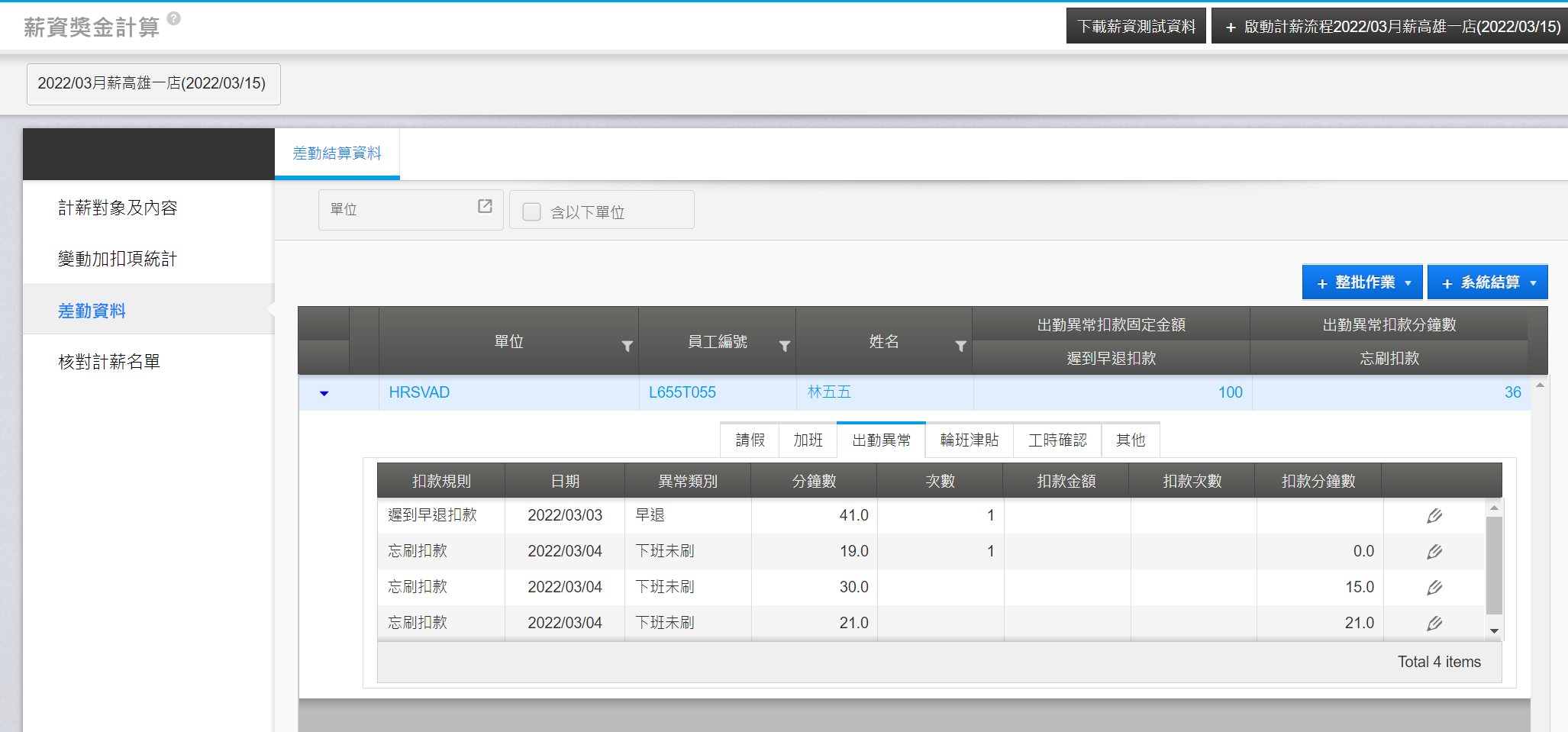This screenshot has height=732, width=1568.
Task: Select 核對計薪名單 in the sidebar
Action: click(109, 362)
